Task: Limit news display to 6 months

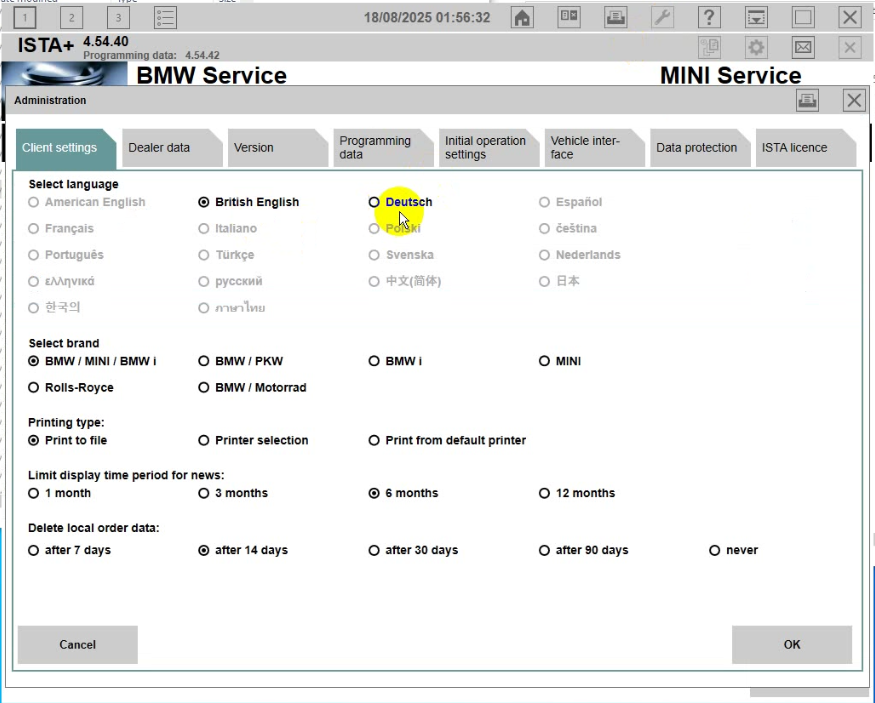Action: (403, 493)
